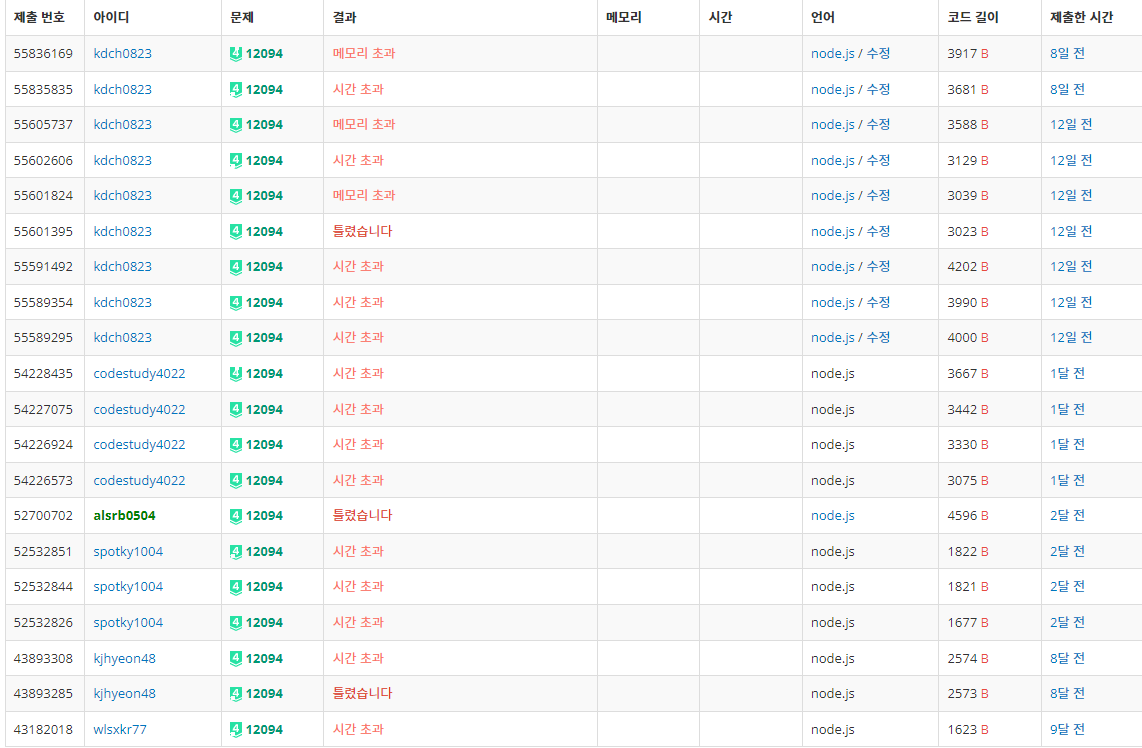
Task: Click the 메모리 column header
Action: (623, 17)
